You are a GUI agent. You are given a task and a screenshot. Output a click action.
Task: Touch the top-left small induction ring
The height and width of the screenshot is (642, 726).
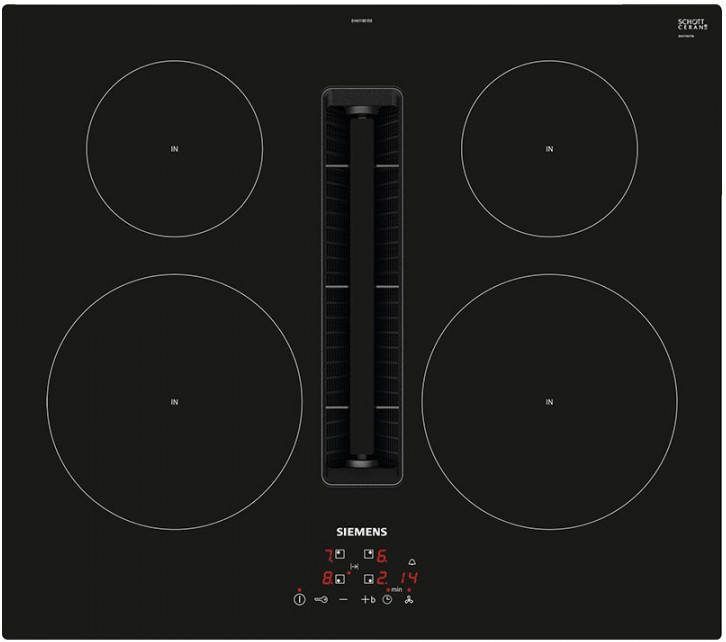175,149
